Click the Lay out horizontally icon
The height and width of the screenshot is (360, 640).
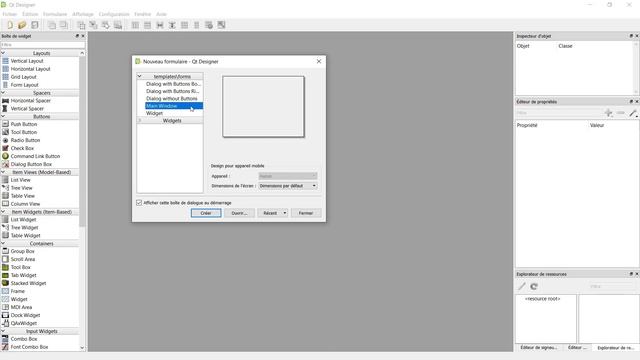pyautogui.click(x=135, y=25)
